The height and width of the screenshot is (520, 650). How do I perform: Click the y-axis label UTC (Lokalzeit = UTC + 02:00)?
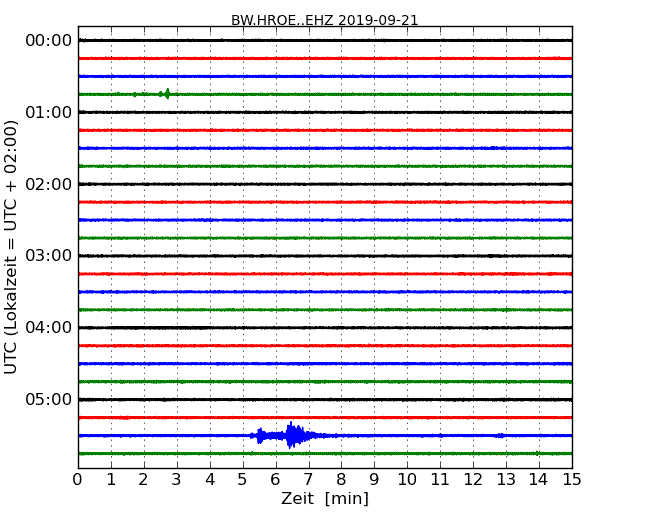[x=11, y=247]
